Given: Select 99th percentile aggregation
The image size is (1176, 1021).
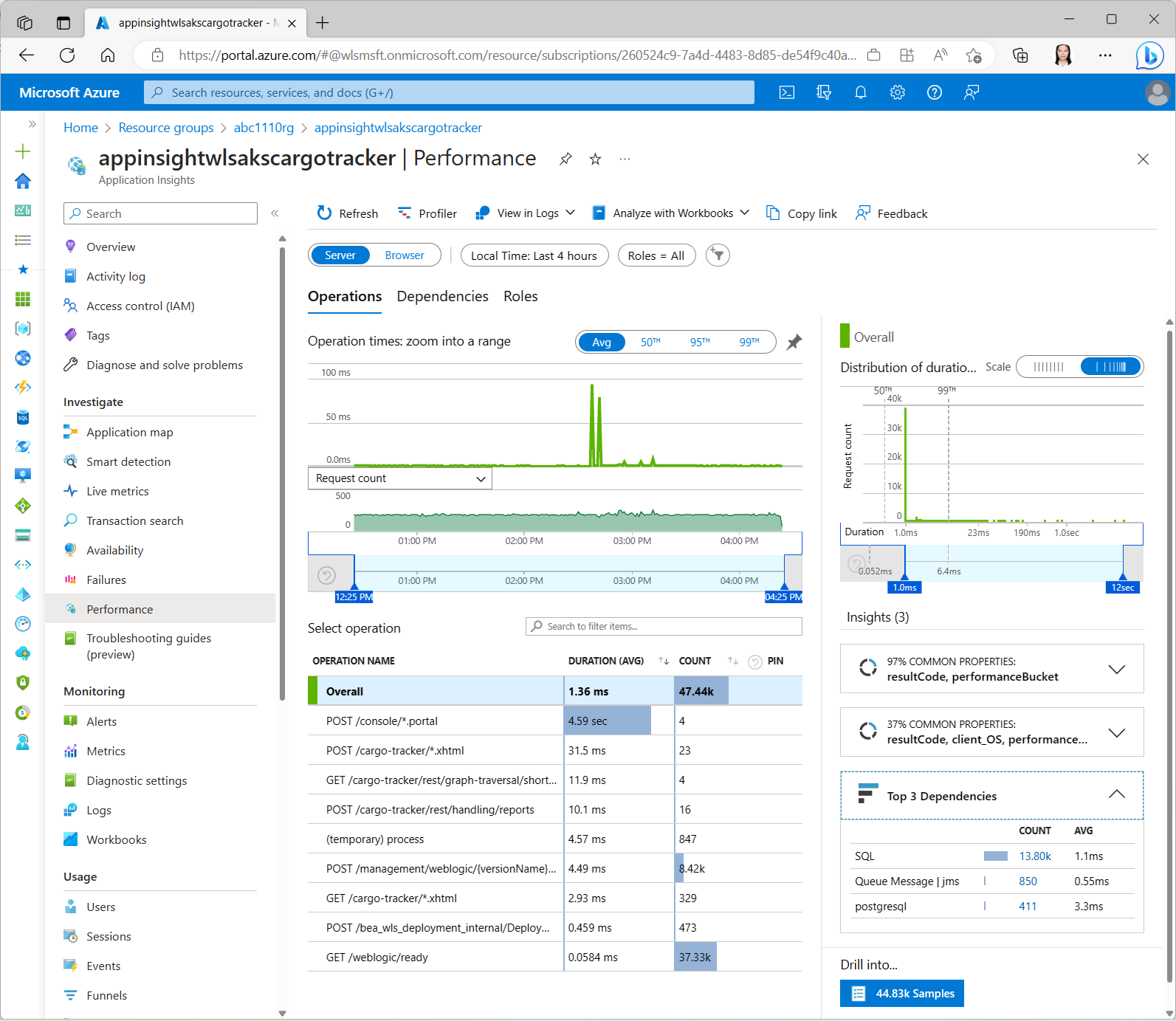Looking at the screenshot, I should (x=749, y=342).
